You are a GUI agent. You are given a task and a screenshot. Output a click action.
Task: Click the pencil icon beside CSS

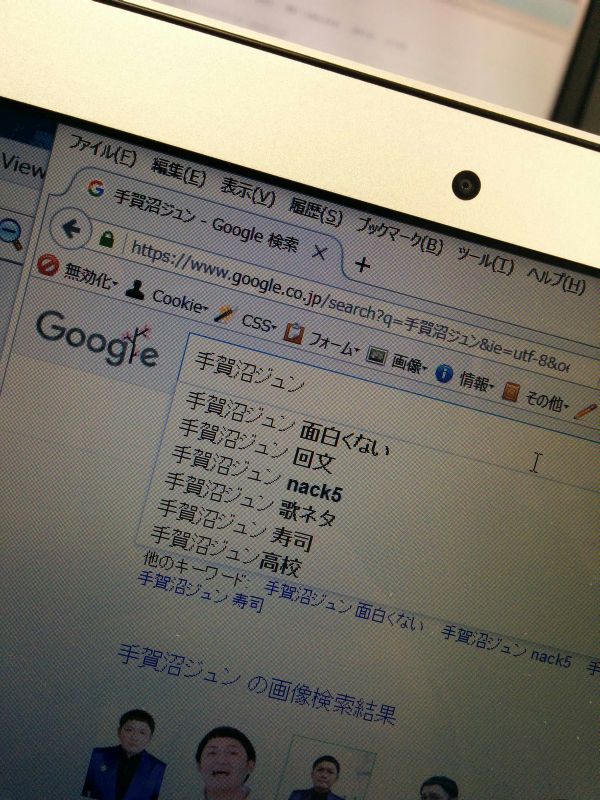223,314
